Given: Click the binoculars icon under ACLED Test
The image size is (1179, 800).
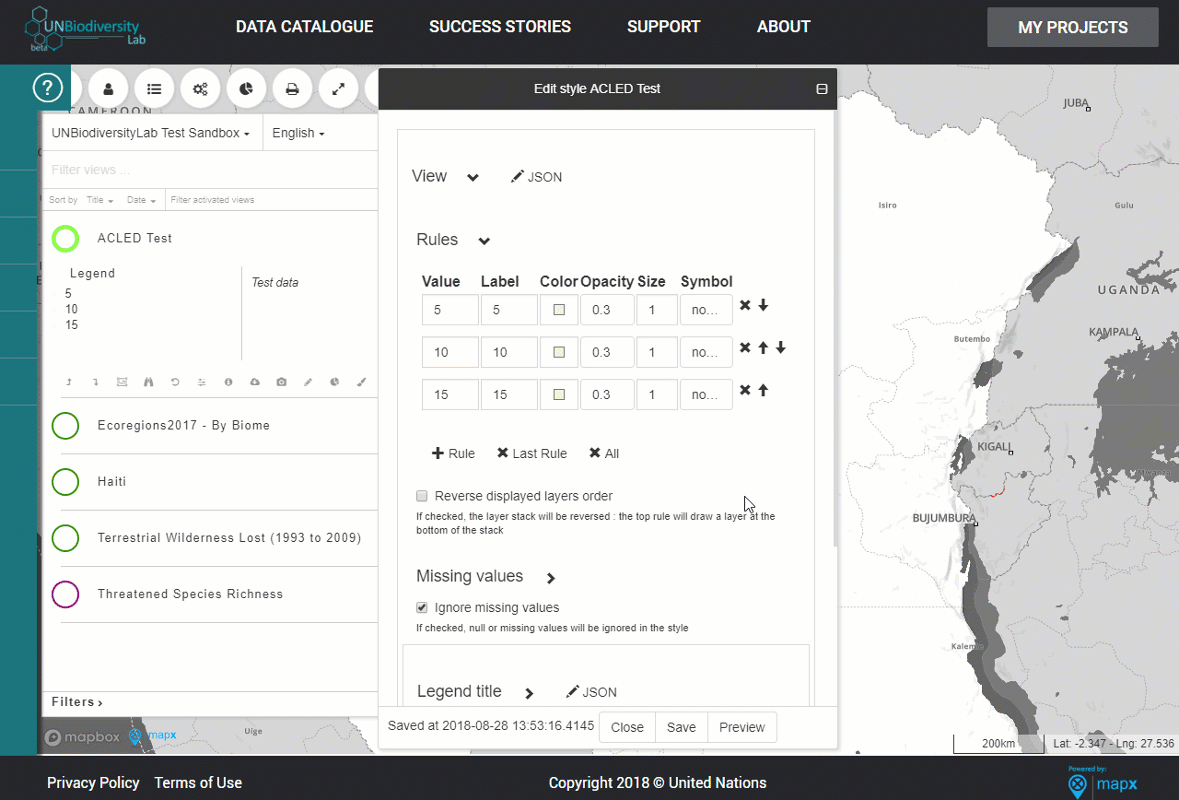Looking at the screenshot, I should [x=148, y=382].
